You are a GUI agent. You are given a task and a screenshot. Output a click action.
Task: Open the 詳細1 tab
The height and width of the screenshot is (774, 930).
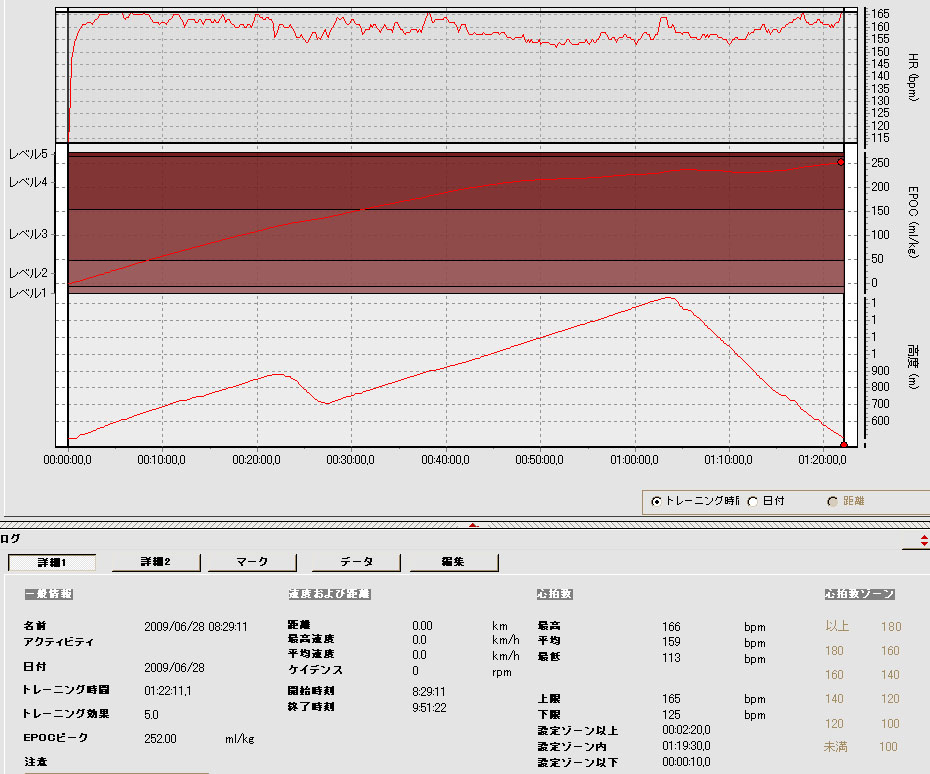coord(52,562)
